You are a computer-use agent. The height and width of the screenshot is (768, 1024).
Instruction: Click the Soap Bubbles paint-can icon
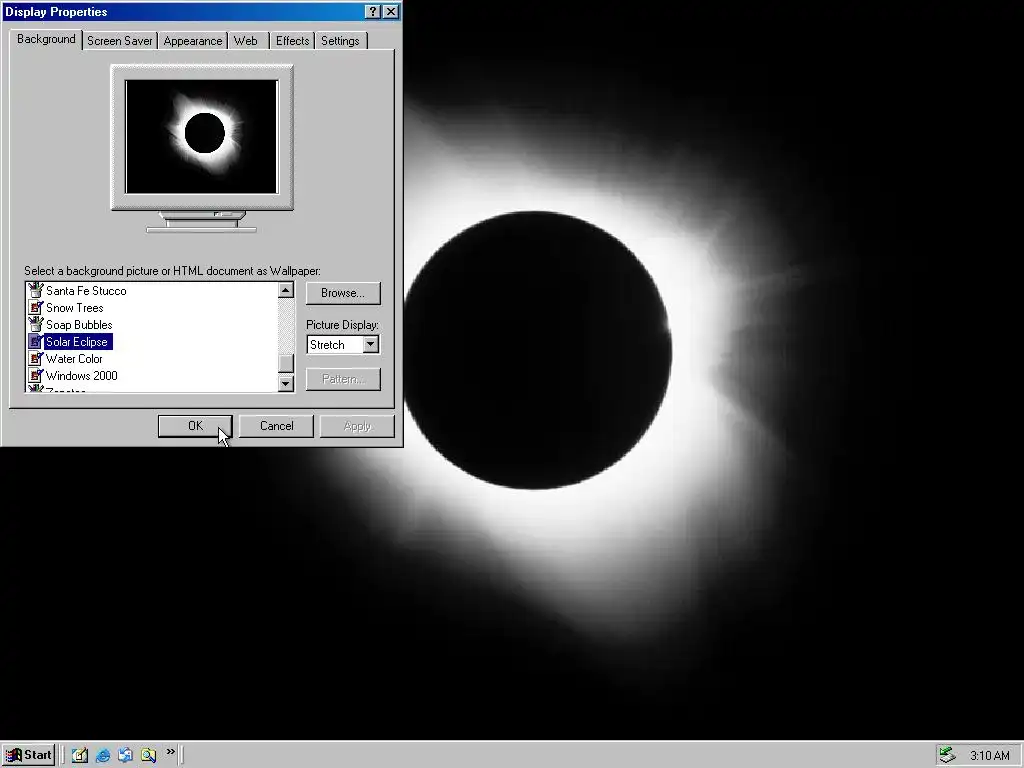[35, 324]
